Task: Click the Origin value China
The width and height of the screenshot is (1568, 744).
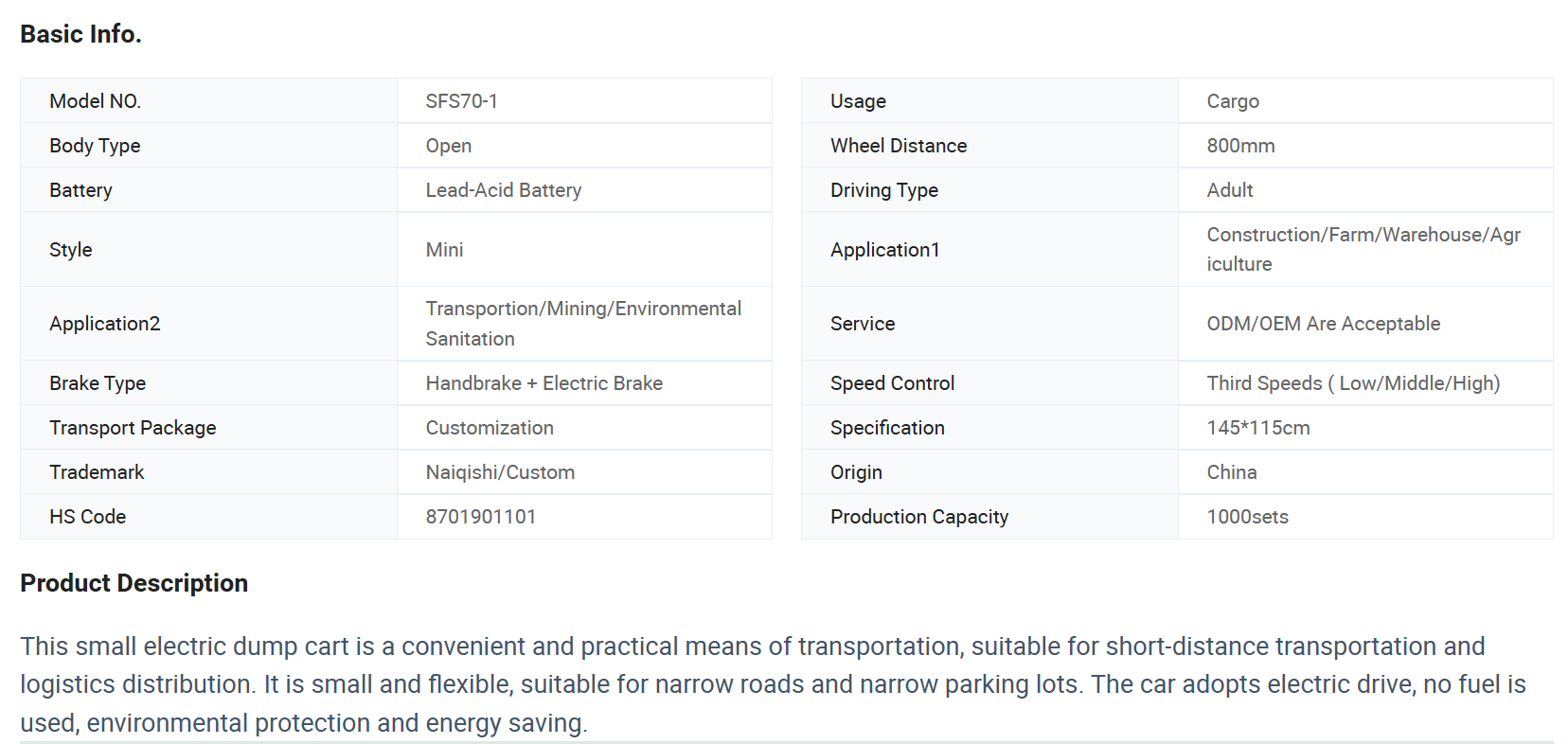Action: pyautogui.click(x=1231, y=472)
